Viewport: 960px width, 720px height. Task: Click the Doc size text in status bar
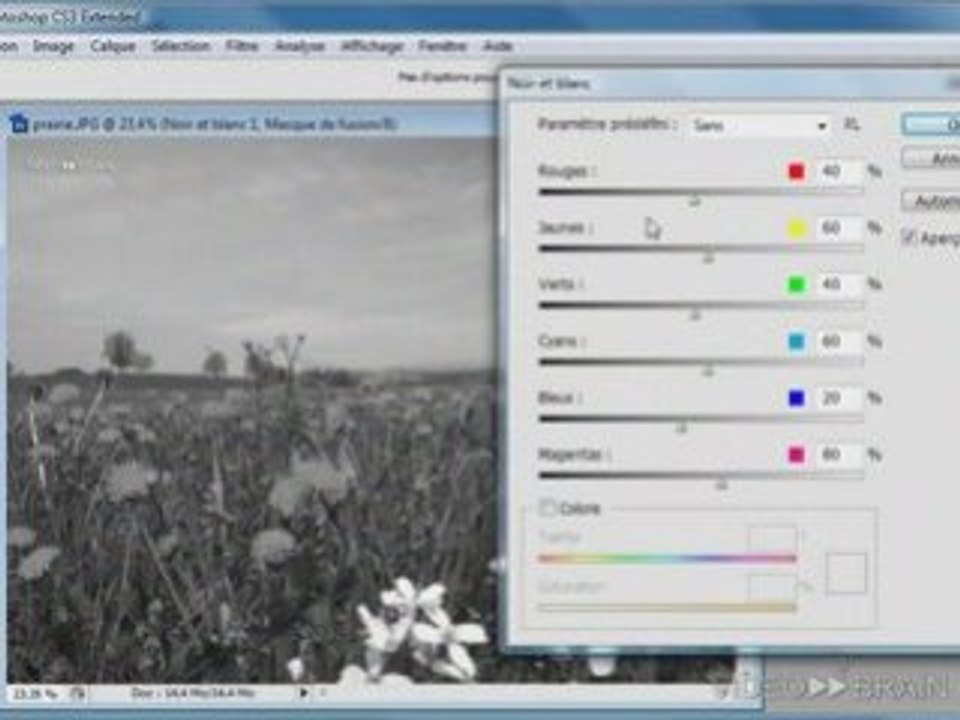(193, 693)
